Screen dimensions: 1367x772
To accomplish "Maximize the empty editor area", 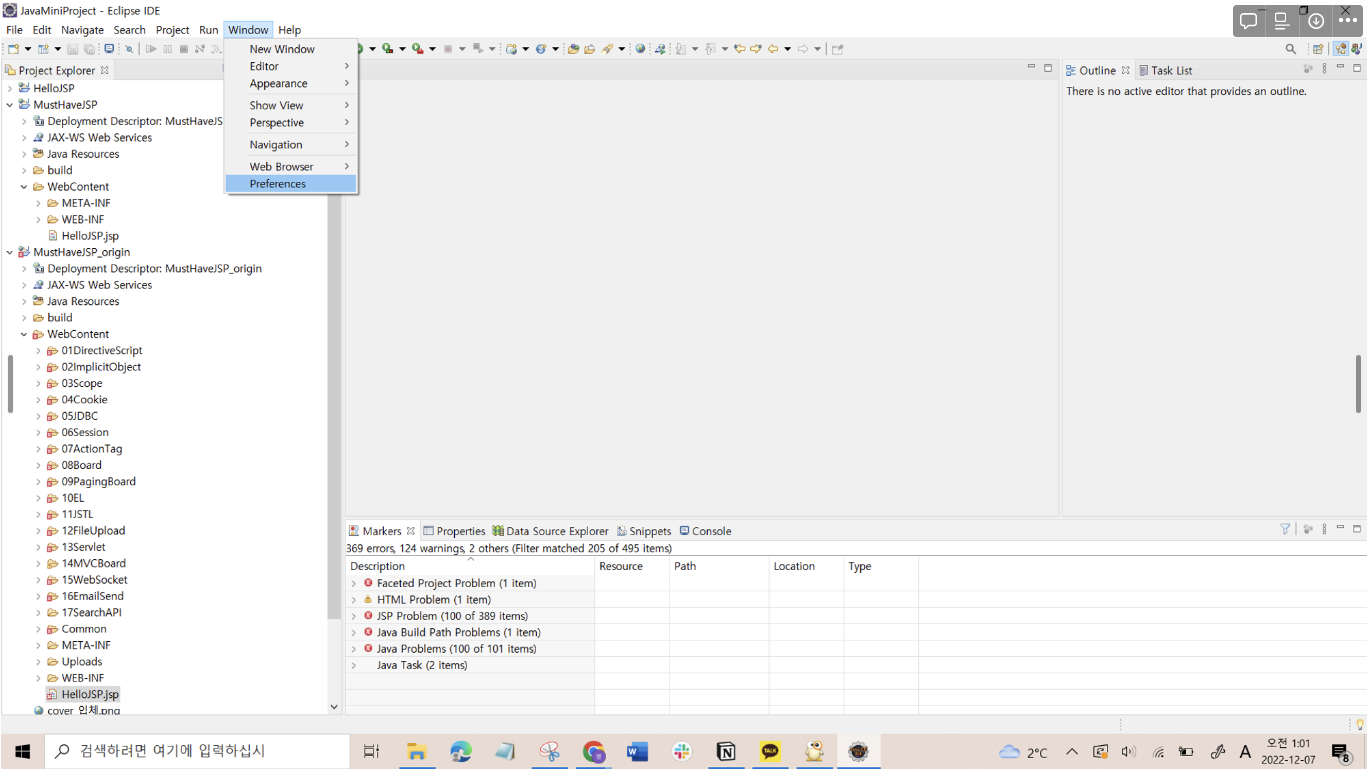I will pyautogui.click(x=1048, y=68).
